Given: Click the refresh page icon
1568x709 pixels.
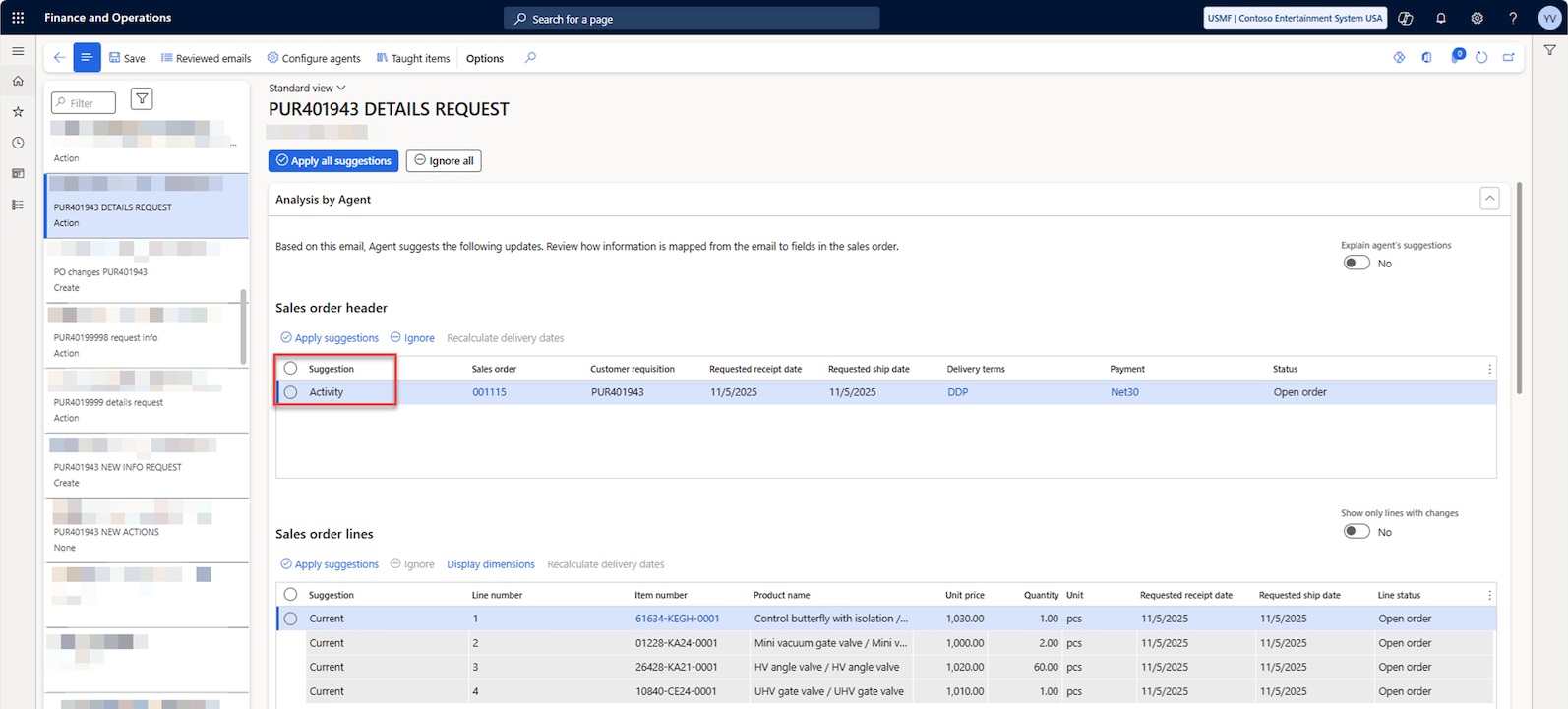Looking at the screenshot, I should click(x=1481, y=58).
